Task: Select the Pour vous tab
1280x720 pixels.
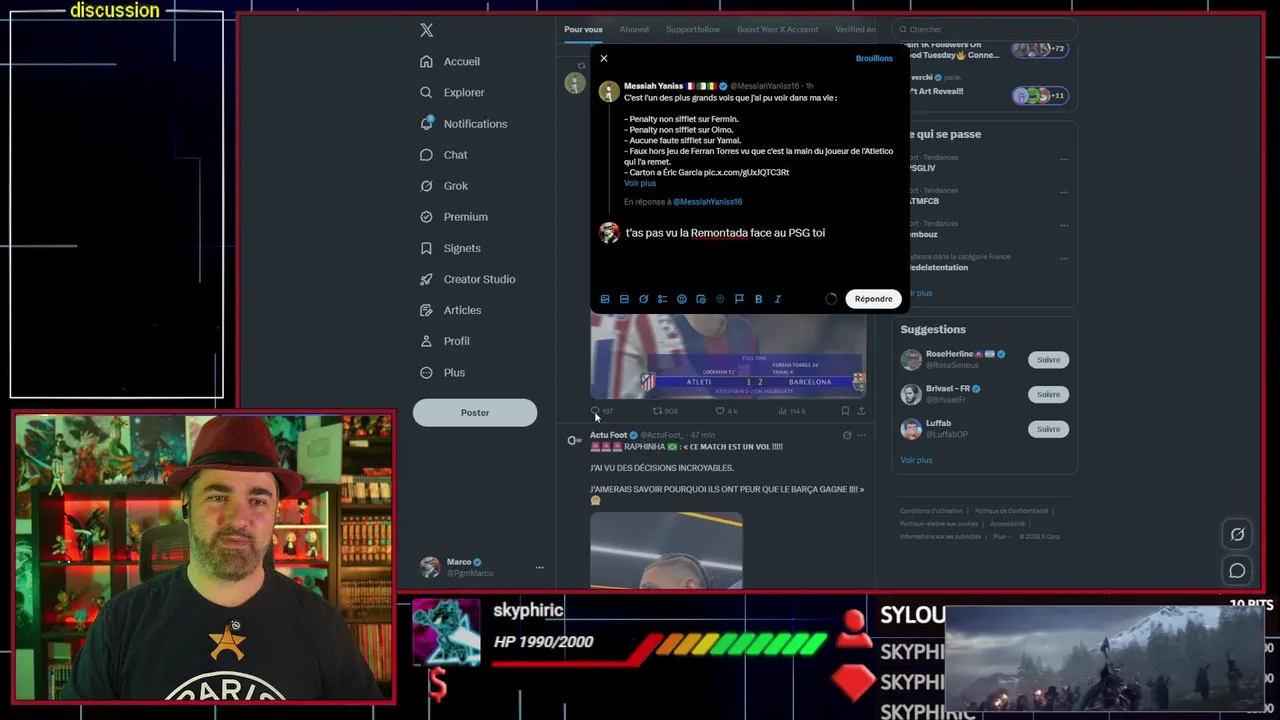Action: (583, 29)
